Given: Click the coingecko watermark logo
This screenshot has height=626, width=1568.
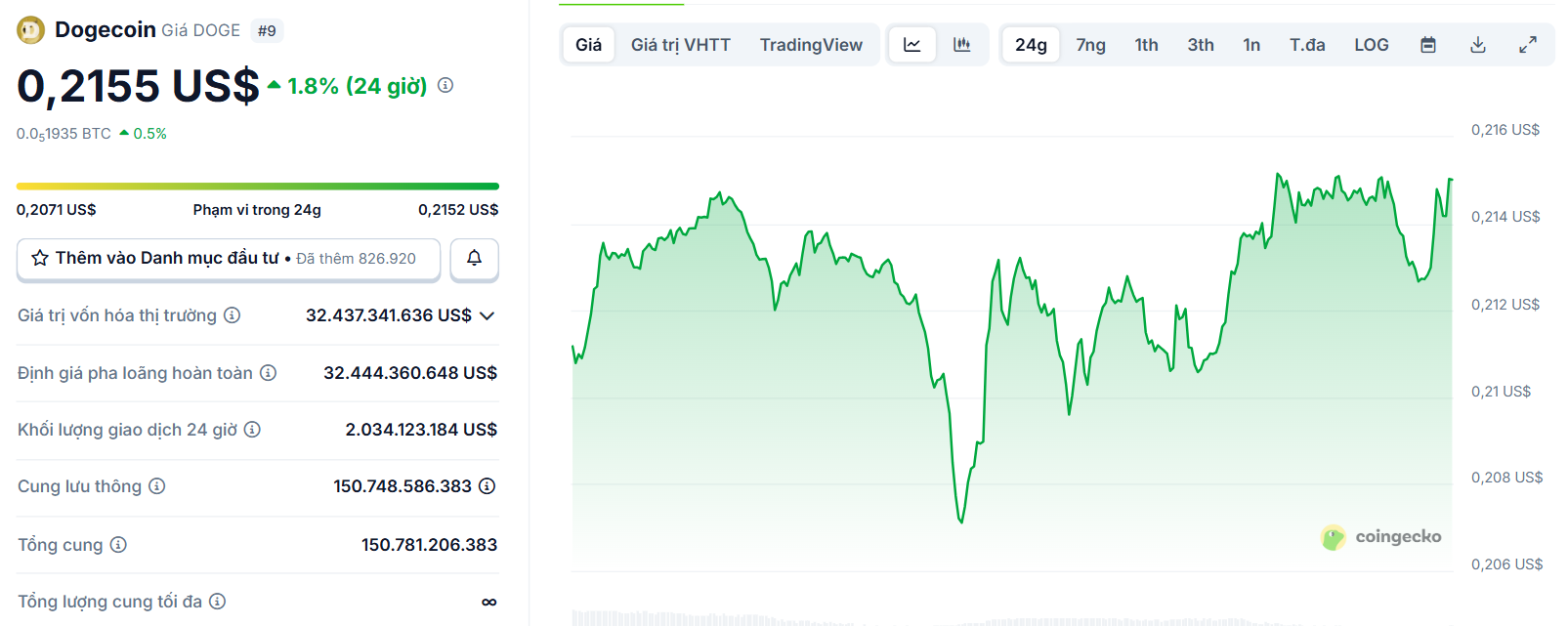Looking at the screenshot, I should point(1381,536).
